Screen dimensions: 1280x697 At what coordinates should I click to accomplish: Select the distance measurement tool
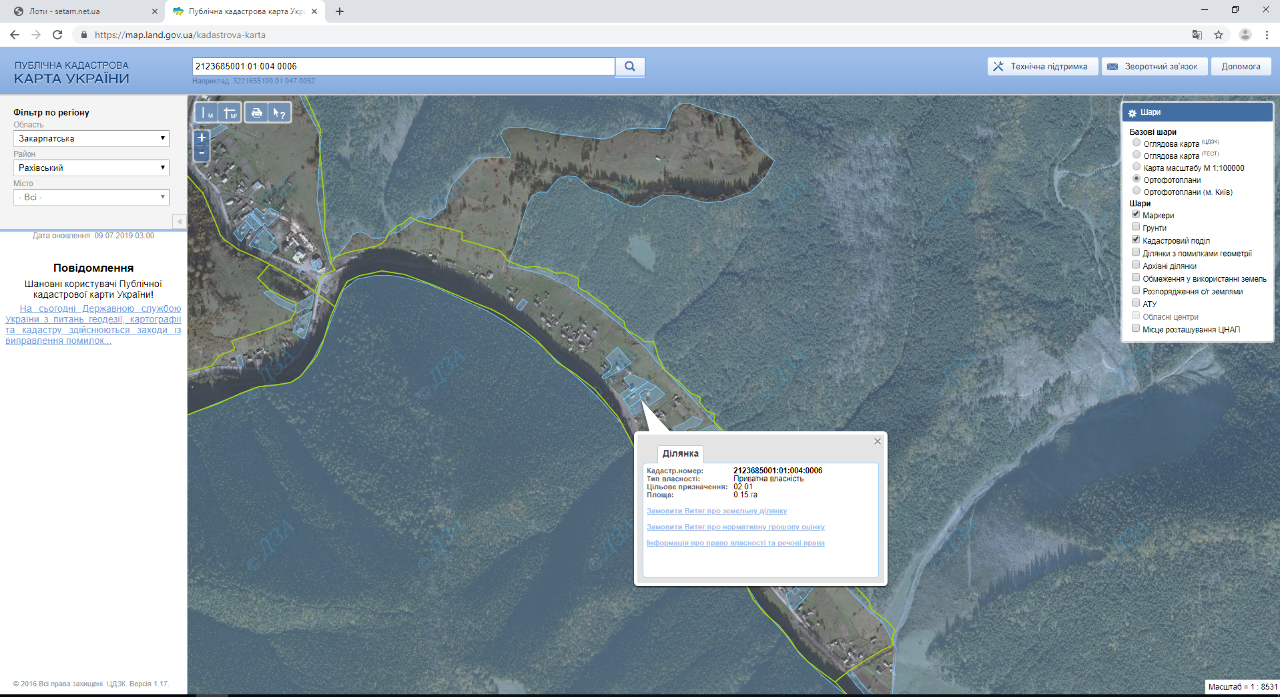[206, 113]
